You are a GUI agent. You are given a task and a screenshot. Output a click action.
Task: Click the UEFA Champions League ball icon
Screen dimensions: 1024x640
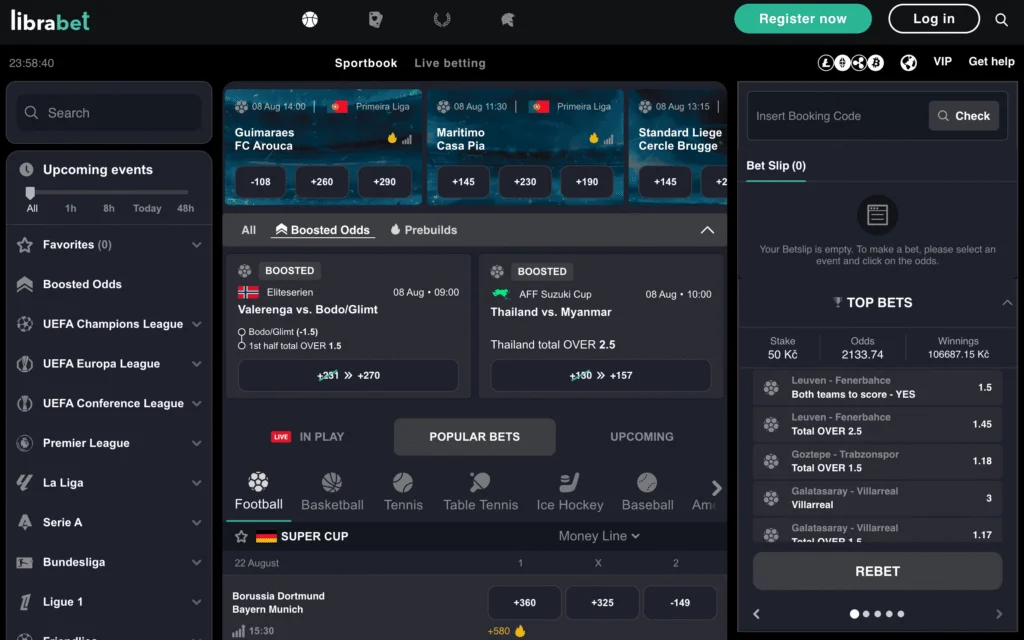pyautogui.click(x=25, y=324)
